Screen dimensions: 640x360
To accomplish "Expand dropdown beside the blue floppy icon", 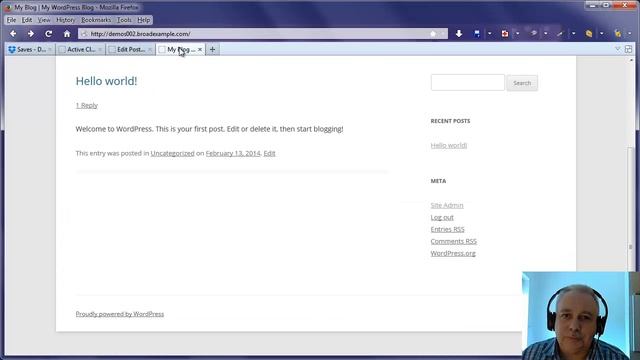I will click(x=489, y=34).
